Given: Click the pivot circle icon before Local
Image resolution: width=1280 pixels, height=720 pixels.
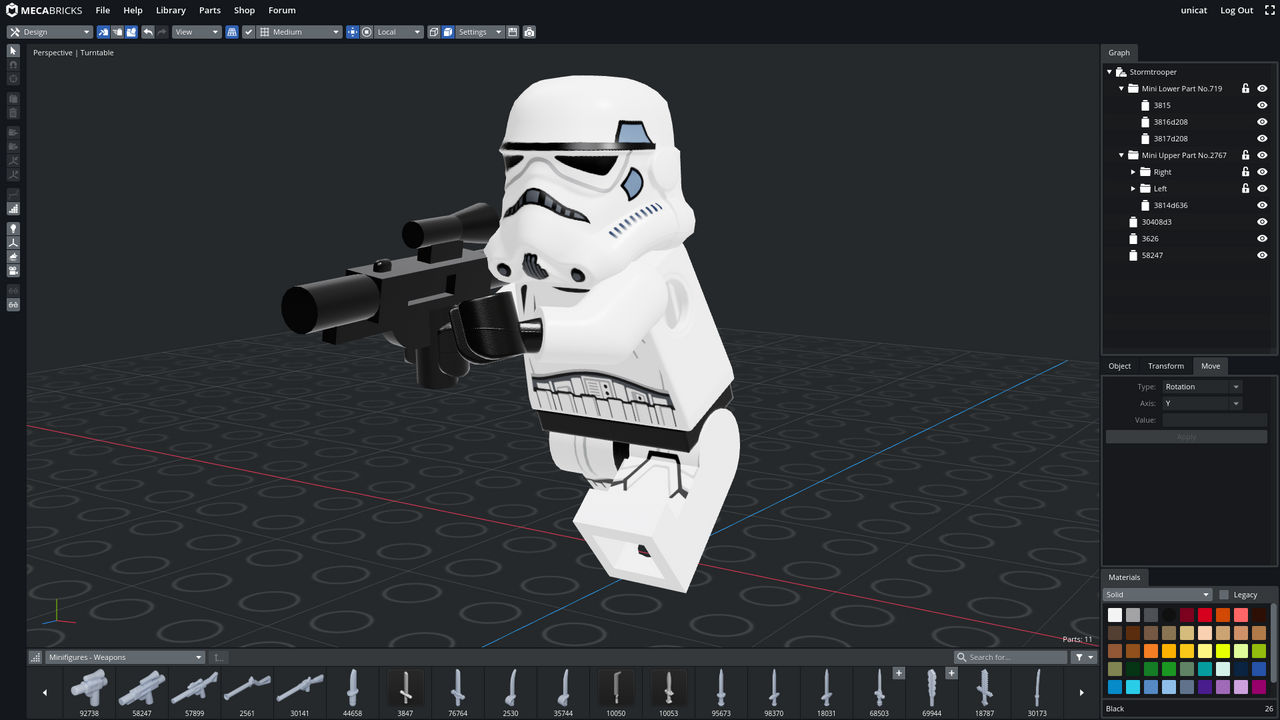Looking at the screenshot, I should 367,32.
